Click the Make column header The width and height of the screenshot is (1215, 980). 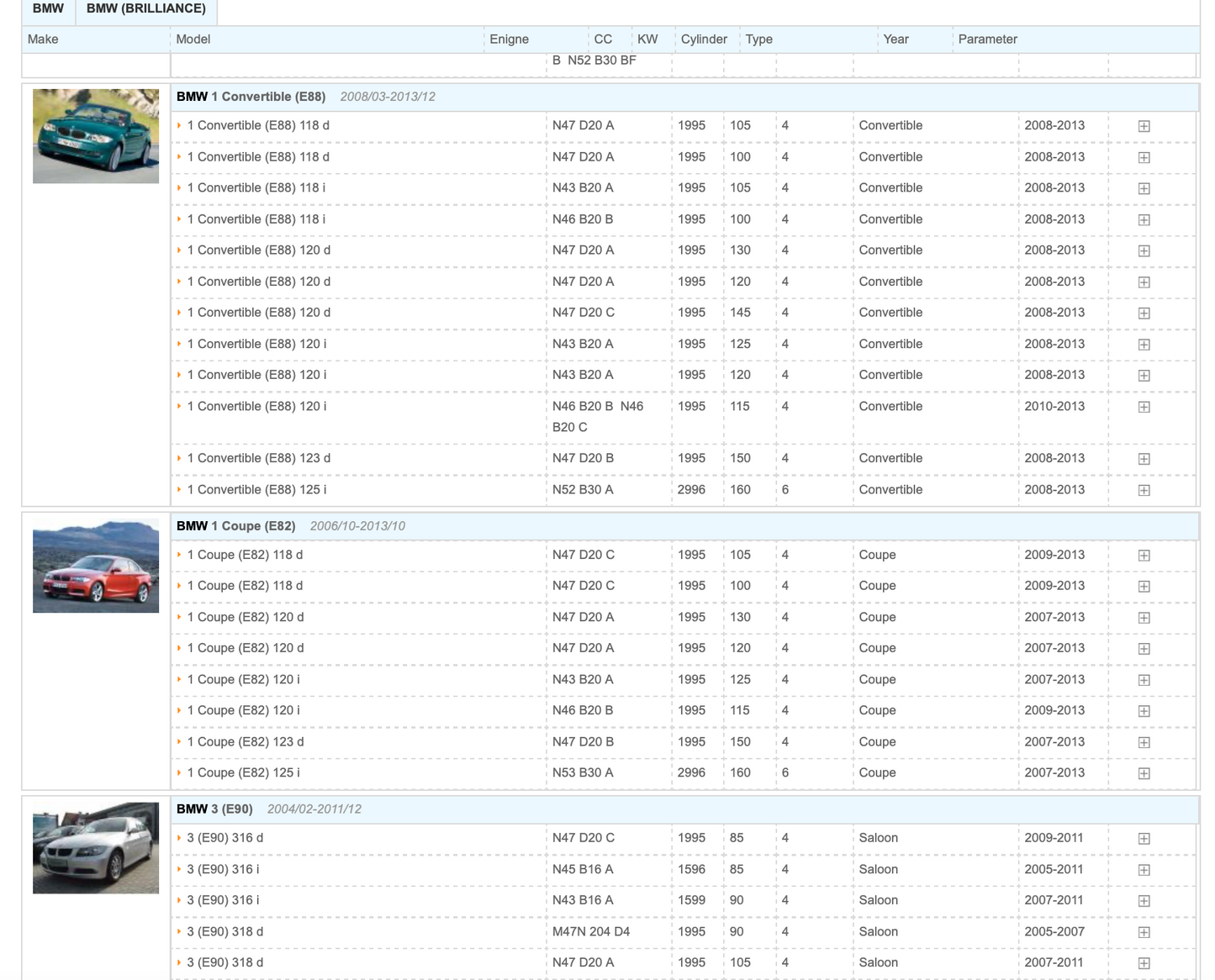(43, 40)
